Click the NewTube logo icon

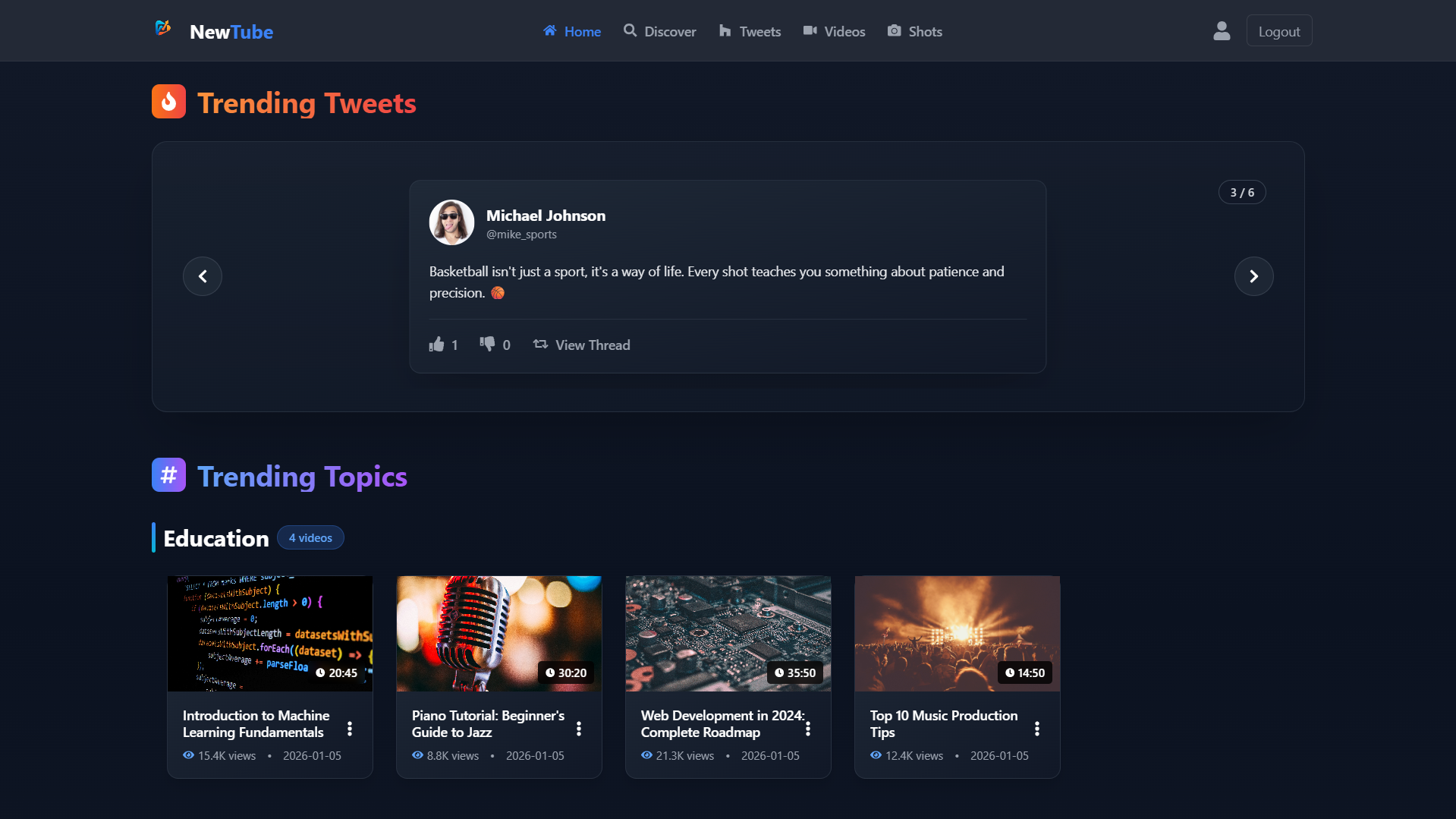[x=163, y=29]
